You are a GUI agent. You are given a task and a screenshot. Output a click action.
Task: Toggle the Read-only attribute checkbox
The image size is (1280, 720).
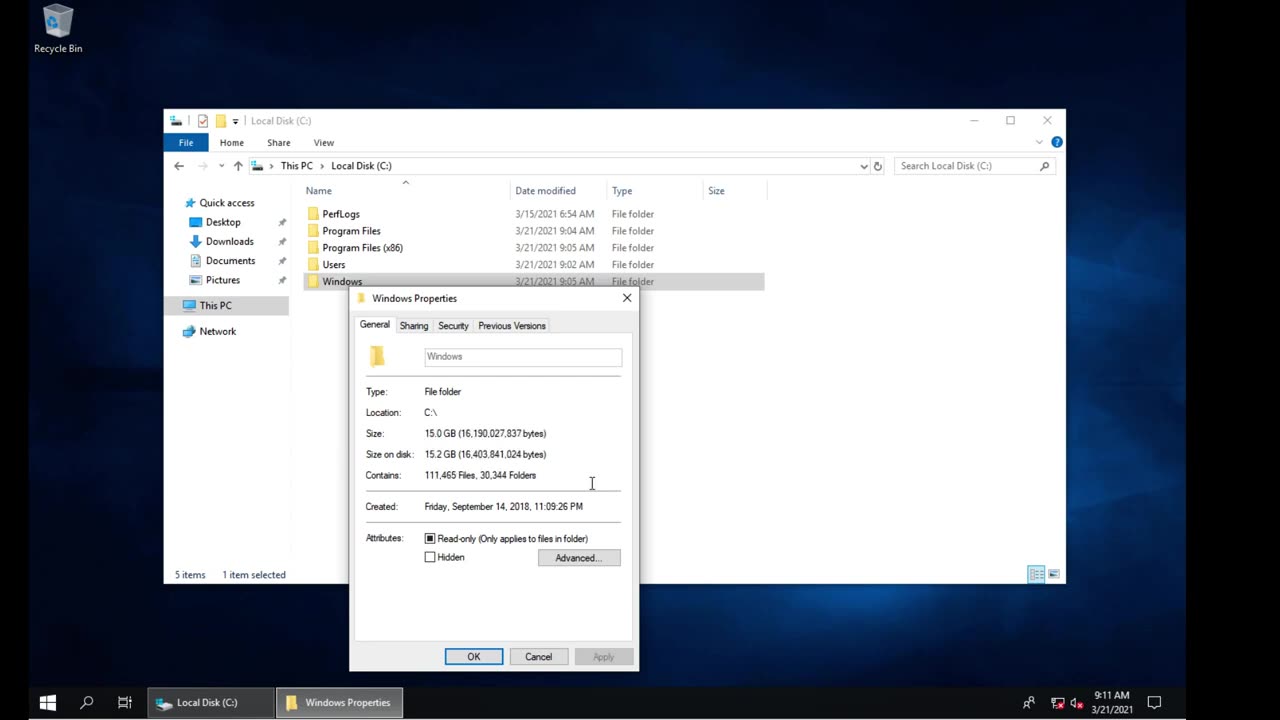pos(430,539)
